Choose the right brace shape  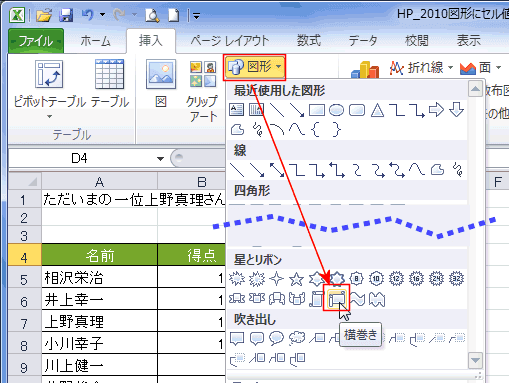pos(337,129)
